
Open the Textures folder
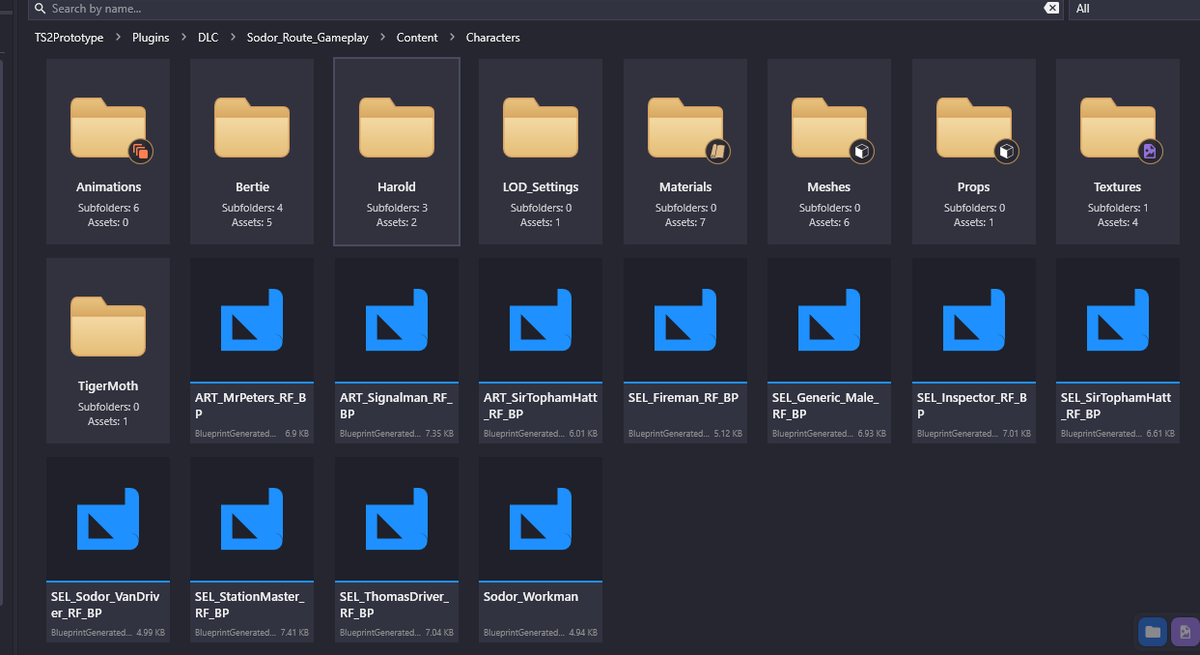[1117, 151]
